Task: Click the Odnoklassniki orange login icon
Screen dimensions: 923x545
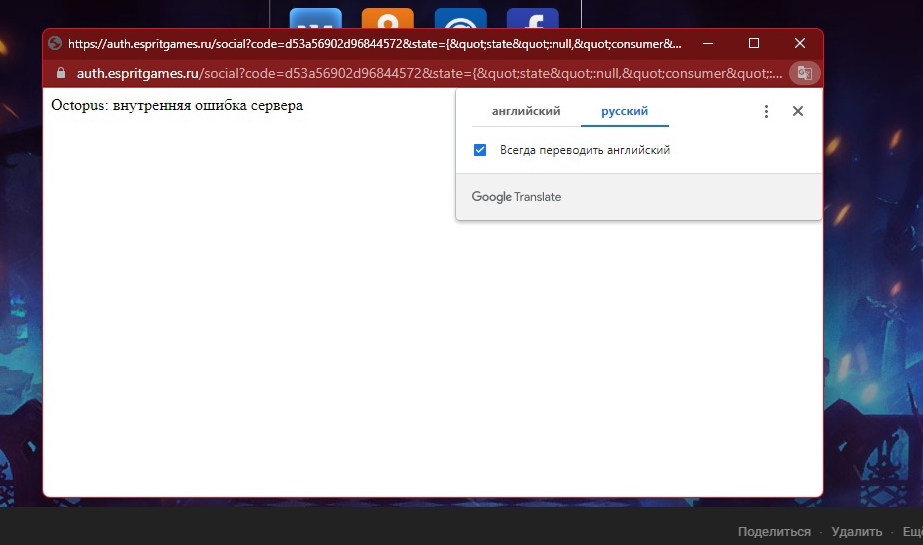Action: (387, 19)
